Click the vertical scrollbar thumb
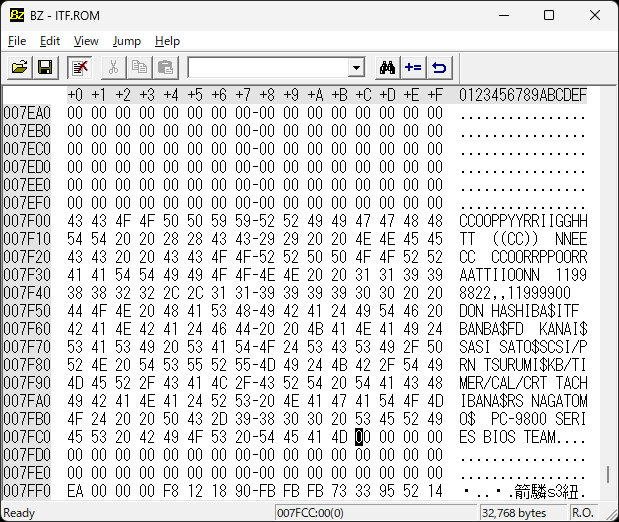 coord(608,474)
